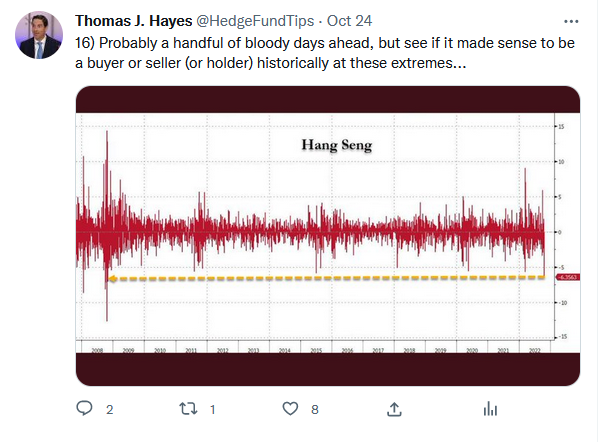
Task: Open the @HedgeFundTips handle link
Action: (x=255, y=21)
